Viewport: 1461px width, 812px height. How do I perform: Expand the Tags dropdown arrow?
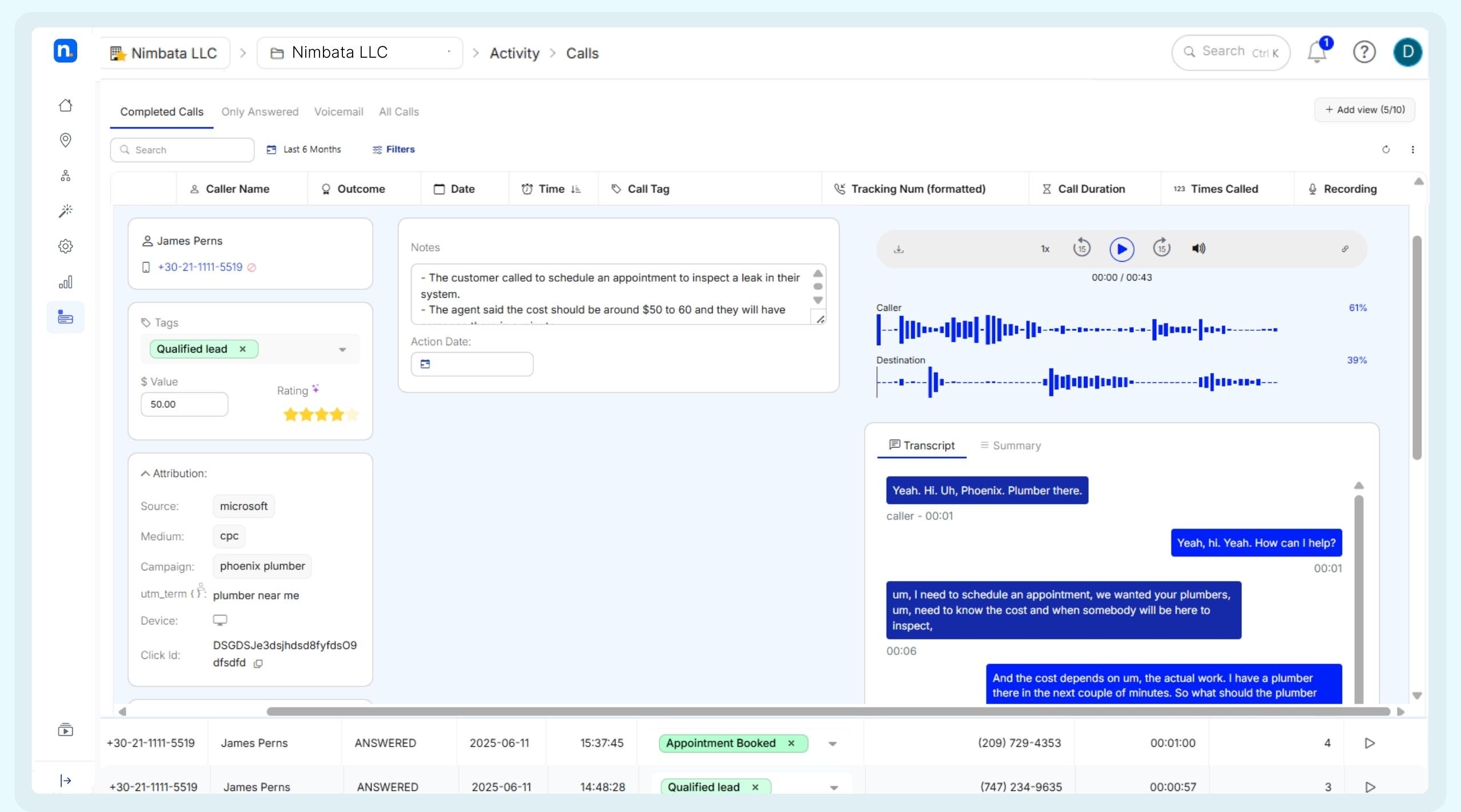point(342,350)
